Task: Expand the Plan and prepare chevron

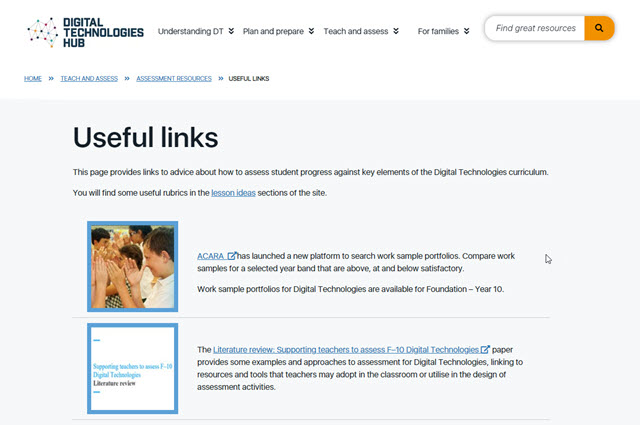Action: (x=311, y=31)
